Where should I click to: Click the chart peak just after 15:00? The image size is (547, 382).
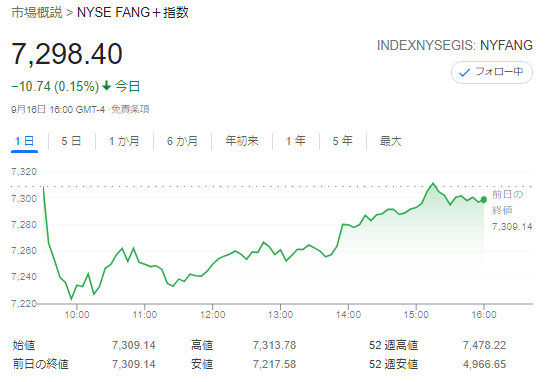[433, 183]
